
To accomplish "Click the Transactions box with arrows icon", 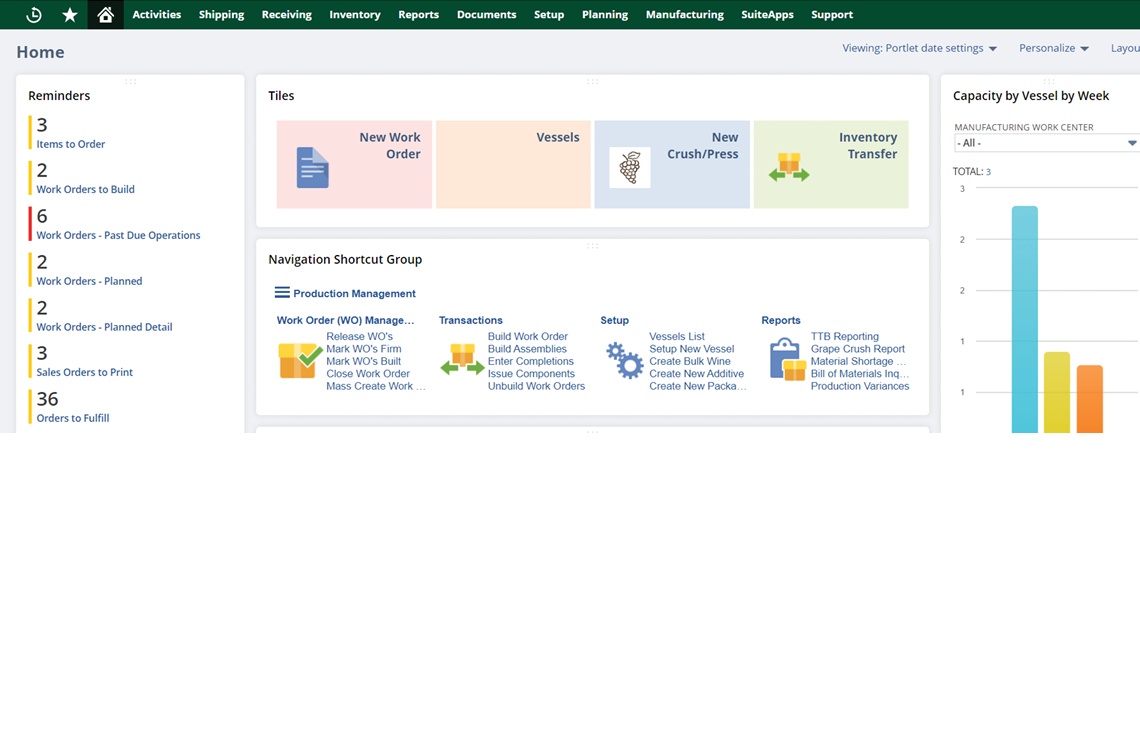I will click(x=462, y=360).
